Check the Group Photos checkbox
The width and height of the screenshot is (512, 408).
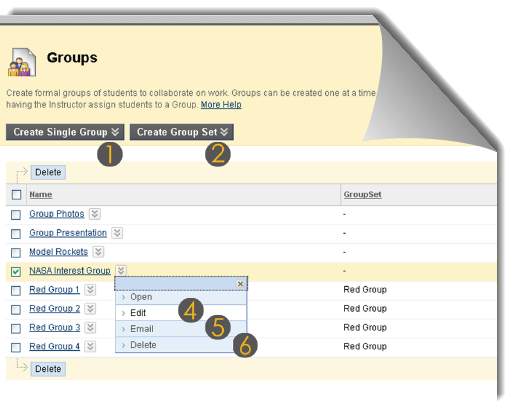pos(16,215)
